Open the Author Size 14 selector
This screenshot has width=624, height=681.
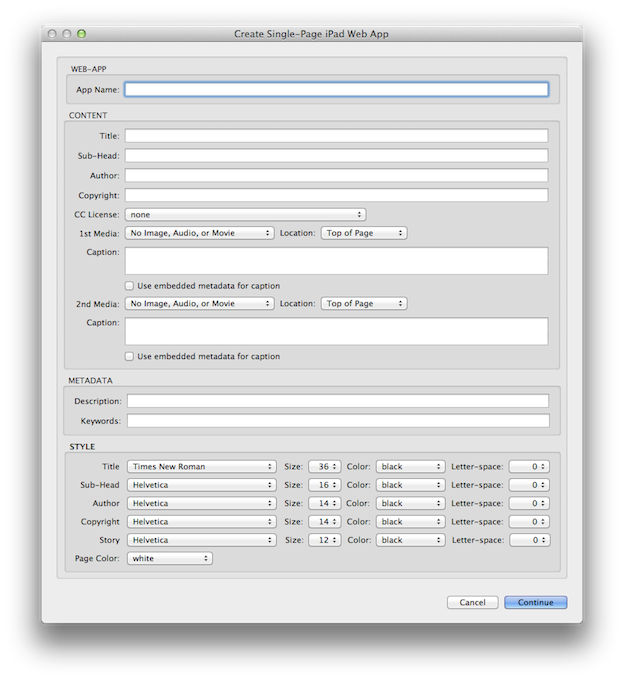coord(325,503)
